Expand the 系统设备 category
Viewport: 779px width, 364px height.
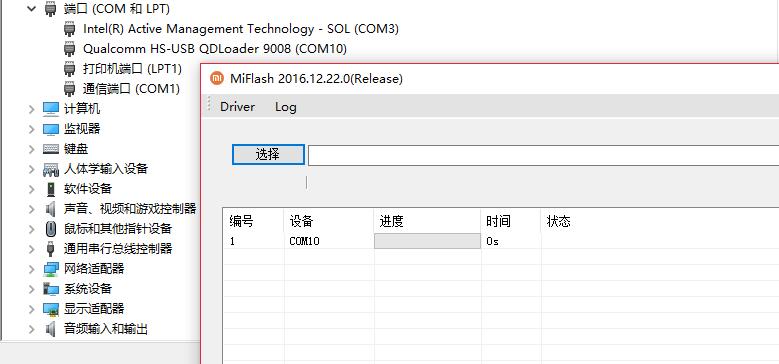tap(32, 289)
